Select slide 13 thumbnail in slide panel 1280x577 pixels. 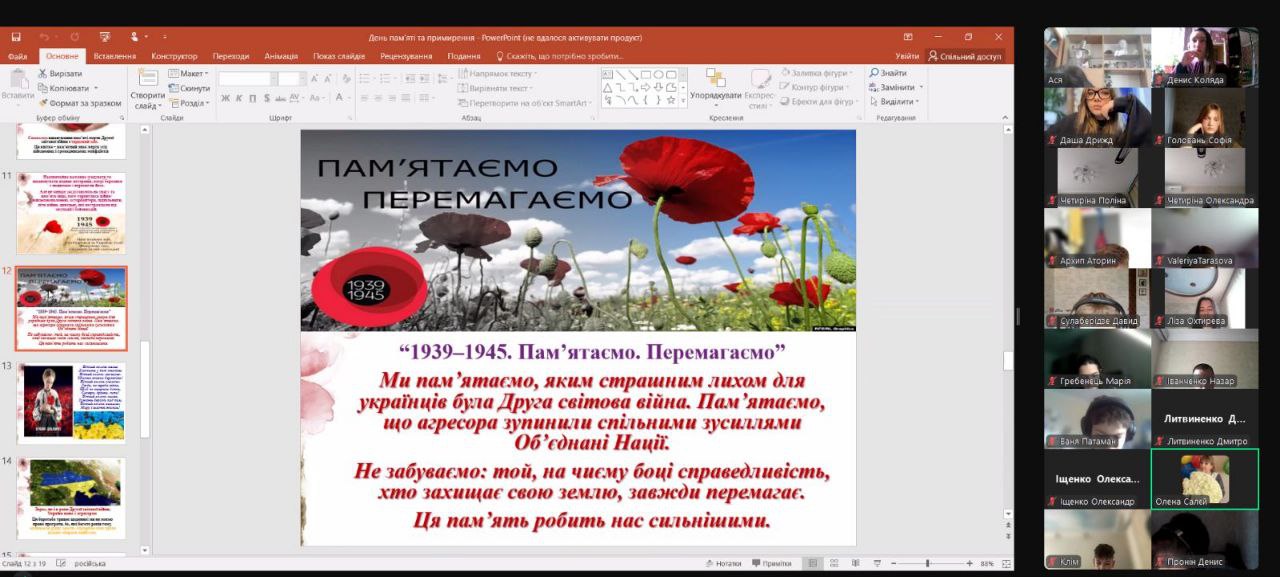(71, 401)
